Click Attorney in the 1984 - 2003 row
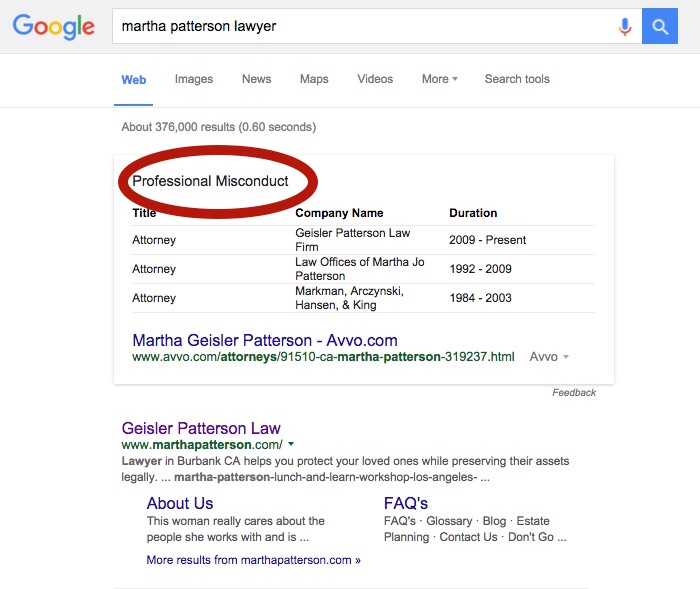Viewport: 700px width, 589px height. pyautogui.click(x=154, y=298)
